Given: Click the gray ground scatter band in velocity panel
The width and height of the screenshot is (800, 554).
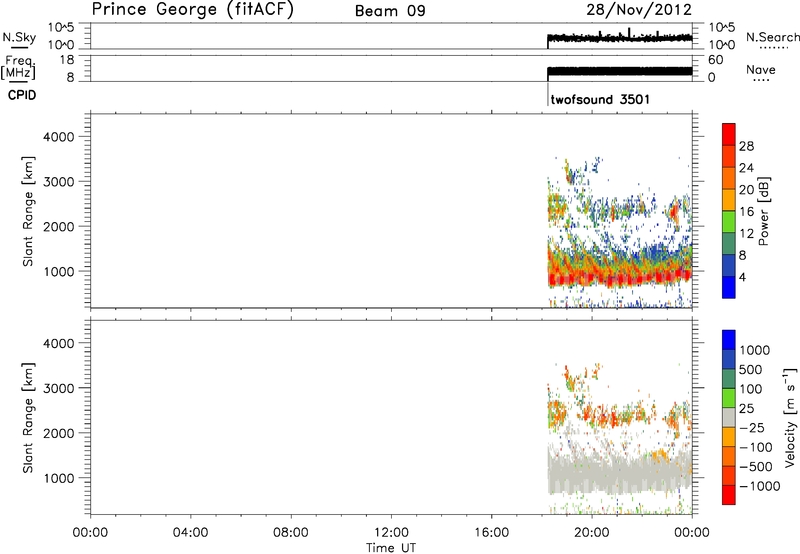Looking at the screenshot, I should tap(619, 472).
